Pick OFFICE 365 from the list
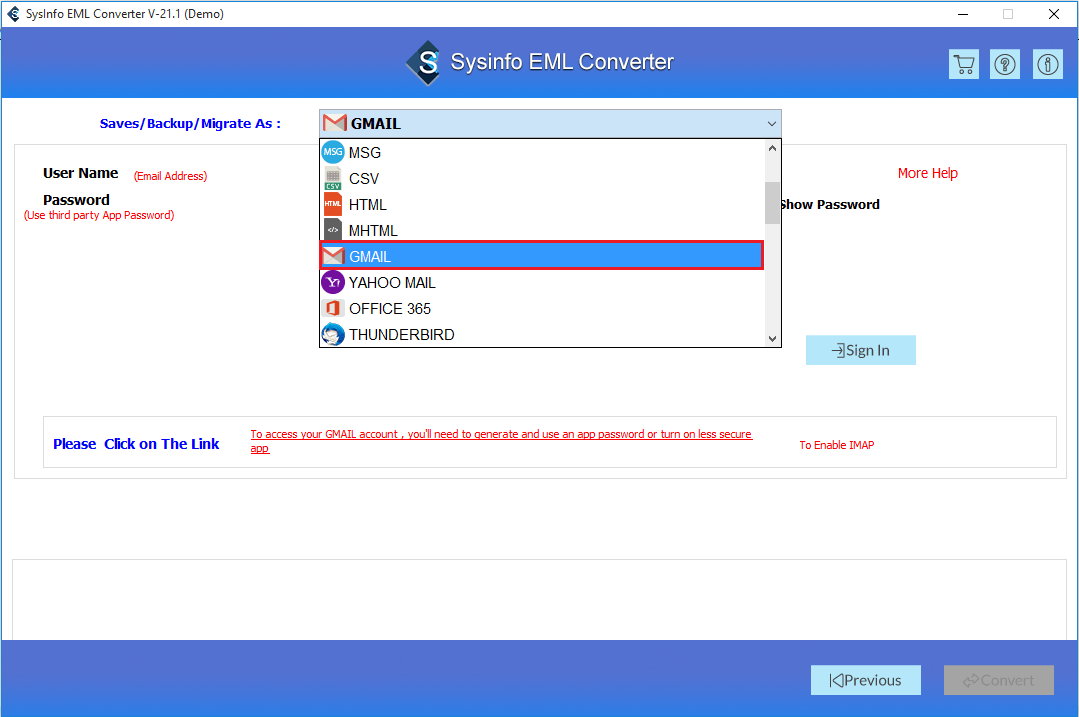This screenshot has width=1079, height=717. 542,308
